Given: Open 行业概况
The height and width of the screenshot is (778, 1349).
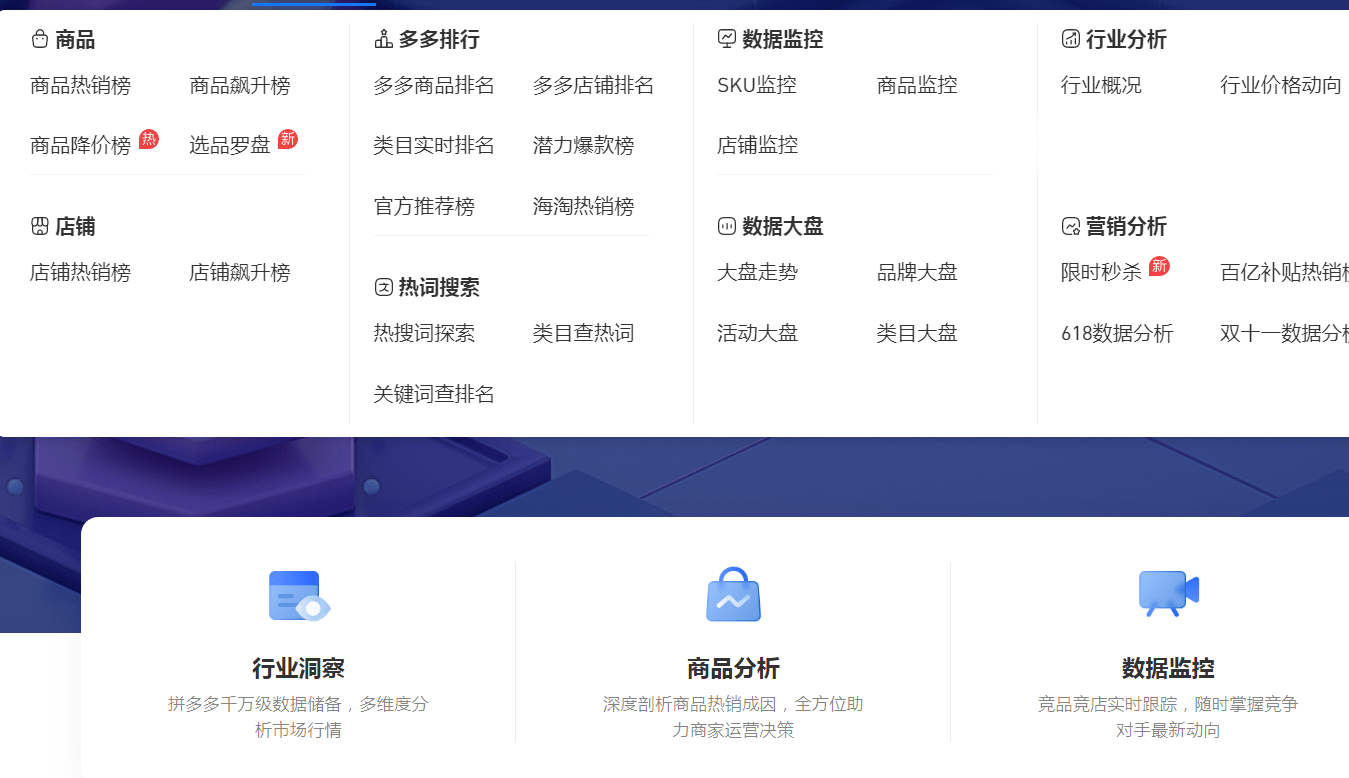Looking at the screenshot, I should (1101, 86).
